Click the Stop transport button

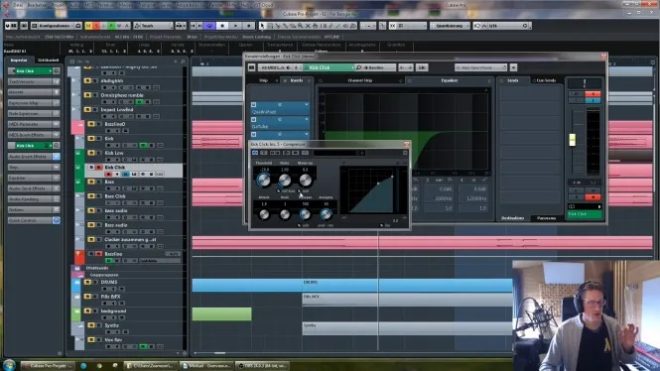[x=222, y=26]
